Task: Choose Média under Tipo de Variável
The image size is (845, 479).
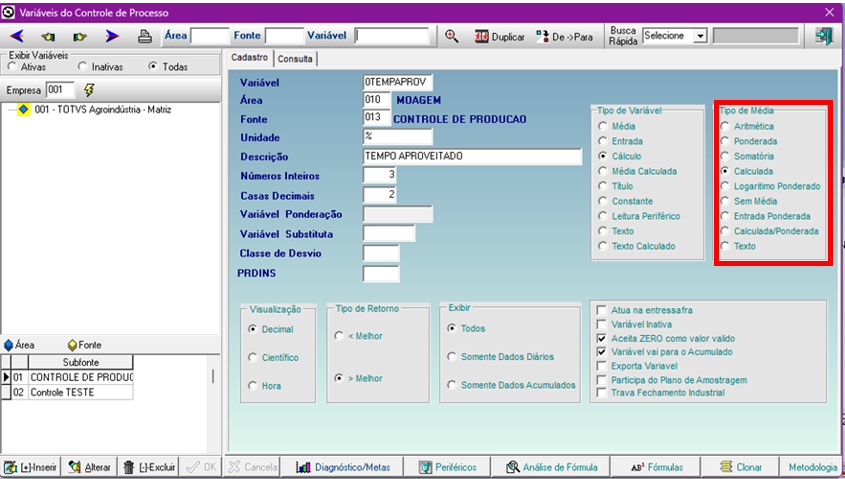Action: (602, 126)
